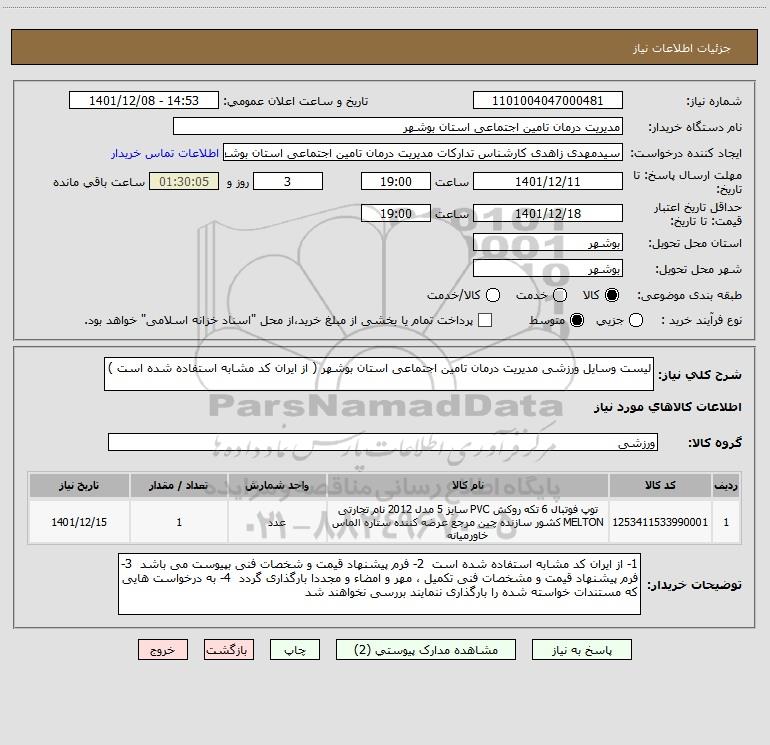Click the price validity date 1401/12/18
This screenshot has width=770, height=745.
click(548, 213)
